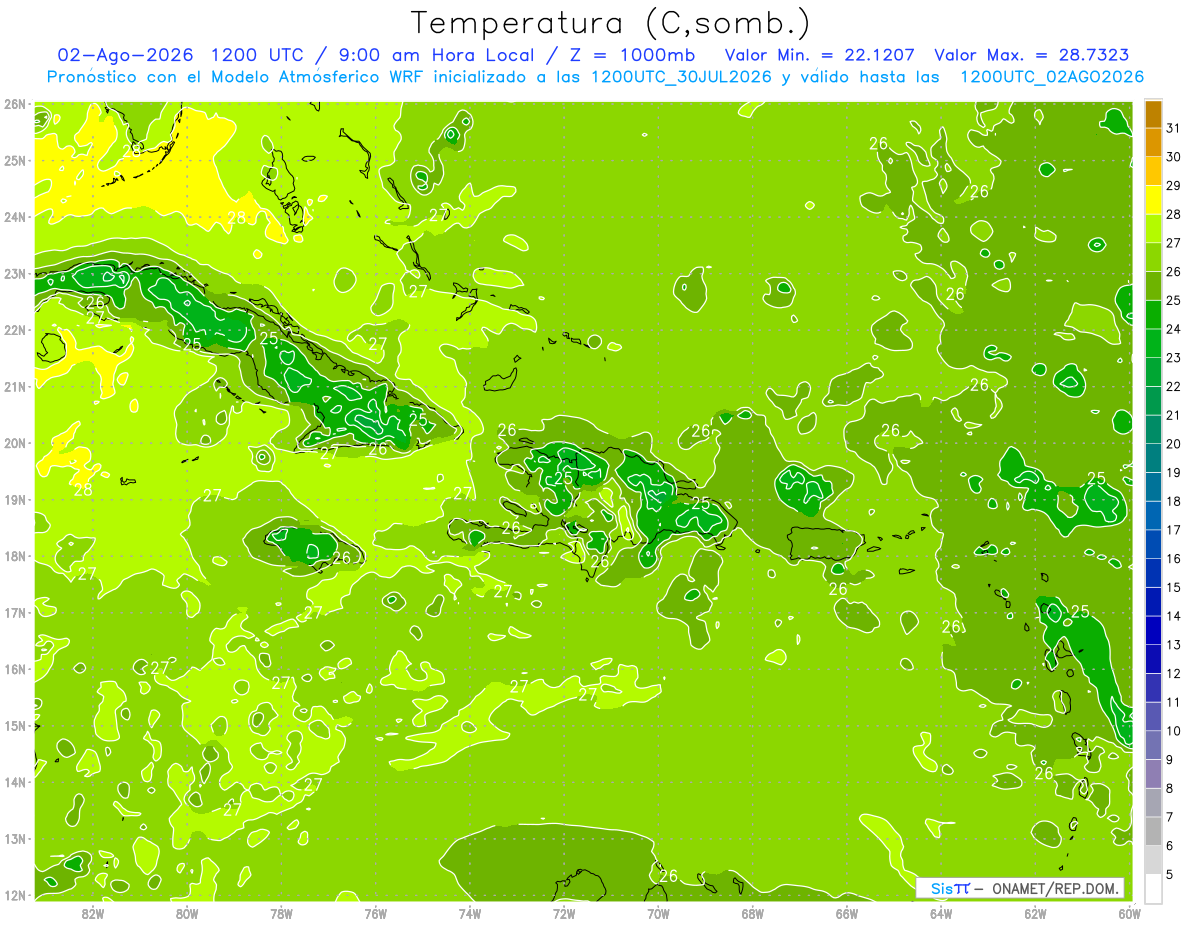The height and width of the screenshot is (927, 1200).
Task: Click the white legend swatch below 5
Action: (x=1153, y=888)
